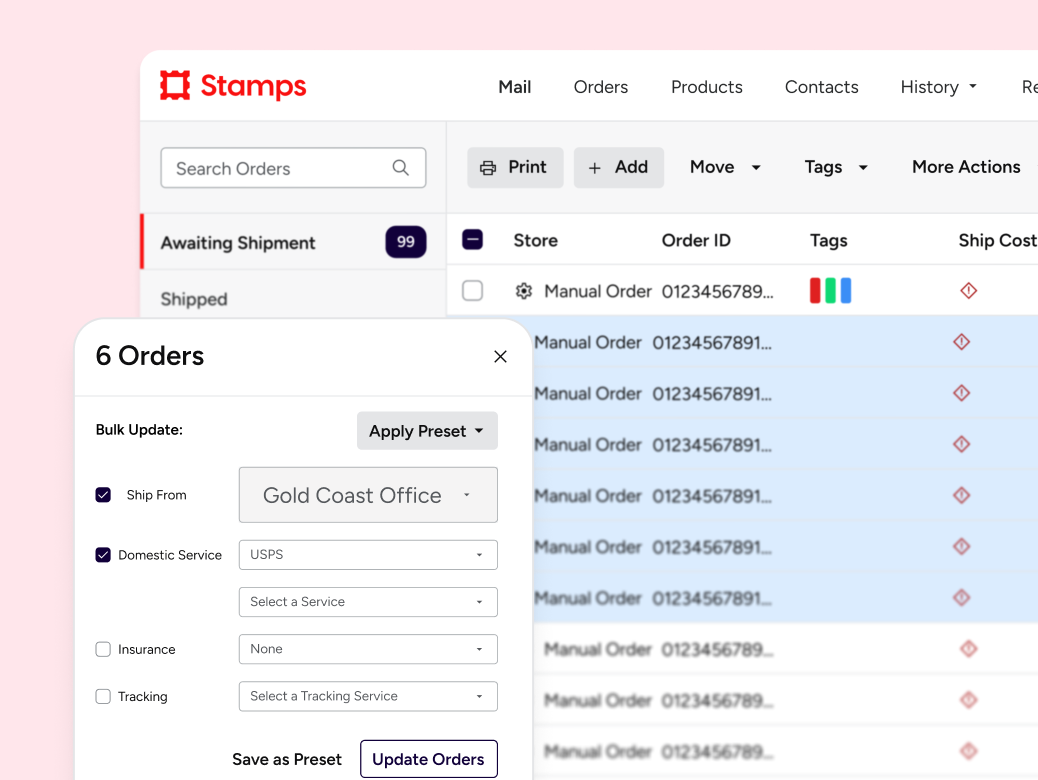
Task: Click the Update Orders button
Action: [x=429, y=759]
